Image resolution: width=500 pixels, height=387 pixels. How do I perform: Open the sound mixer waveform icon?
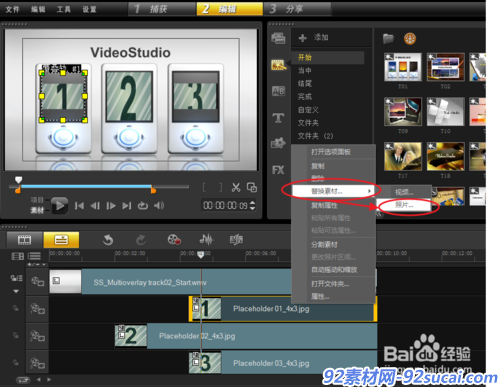206,239
